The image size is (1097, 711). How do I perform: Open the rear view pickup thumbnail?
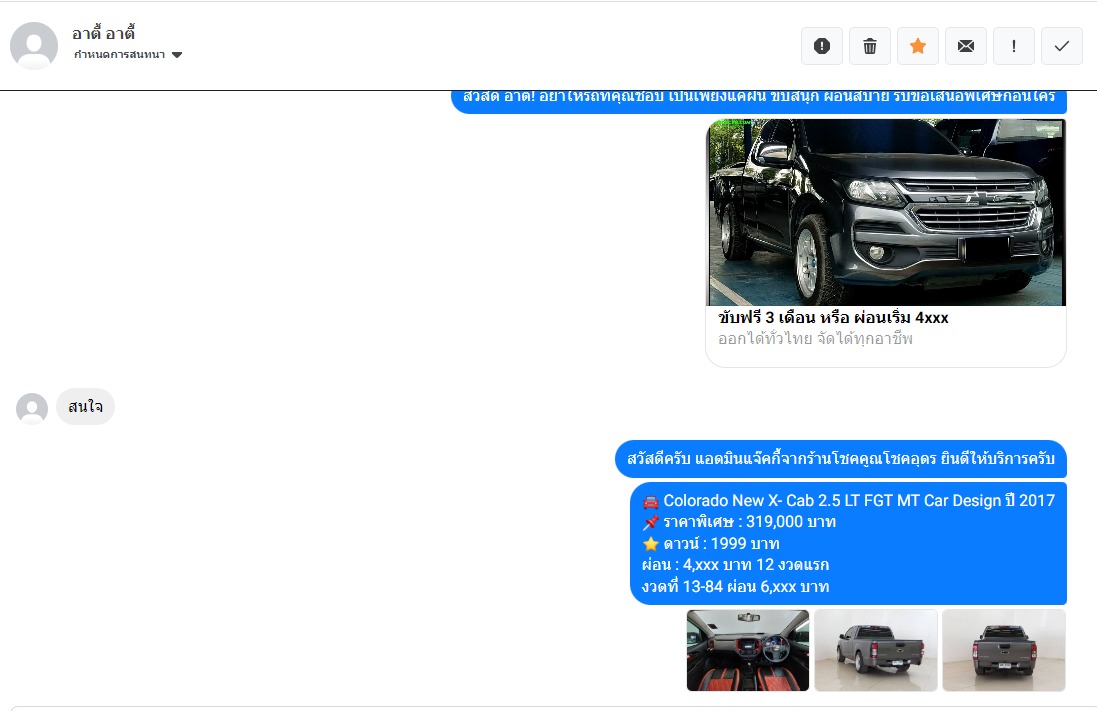coord(1004,650)
